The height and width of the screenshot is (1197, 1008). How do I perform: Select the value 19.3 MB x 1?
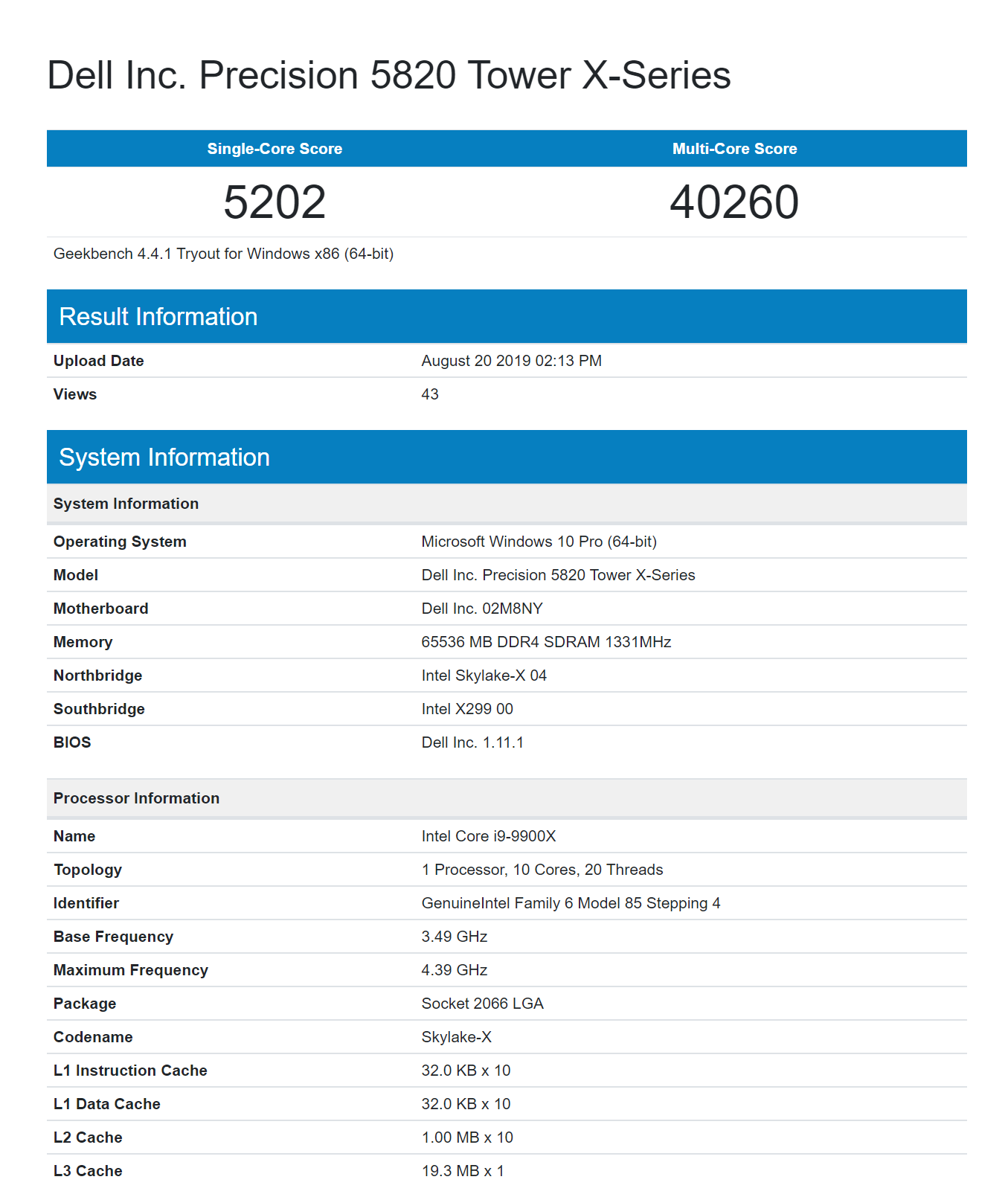(x=463, y=1171)
